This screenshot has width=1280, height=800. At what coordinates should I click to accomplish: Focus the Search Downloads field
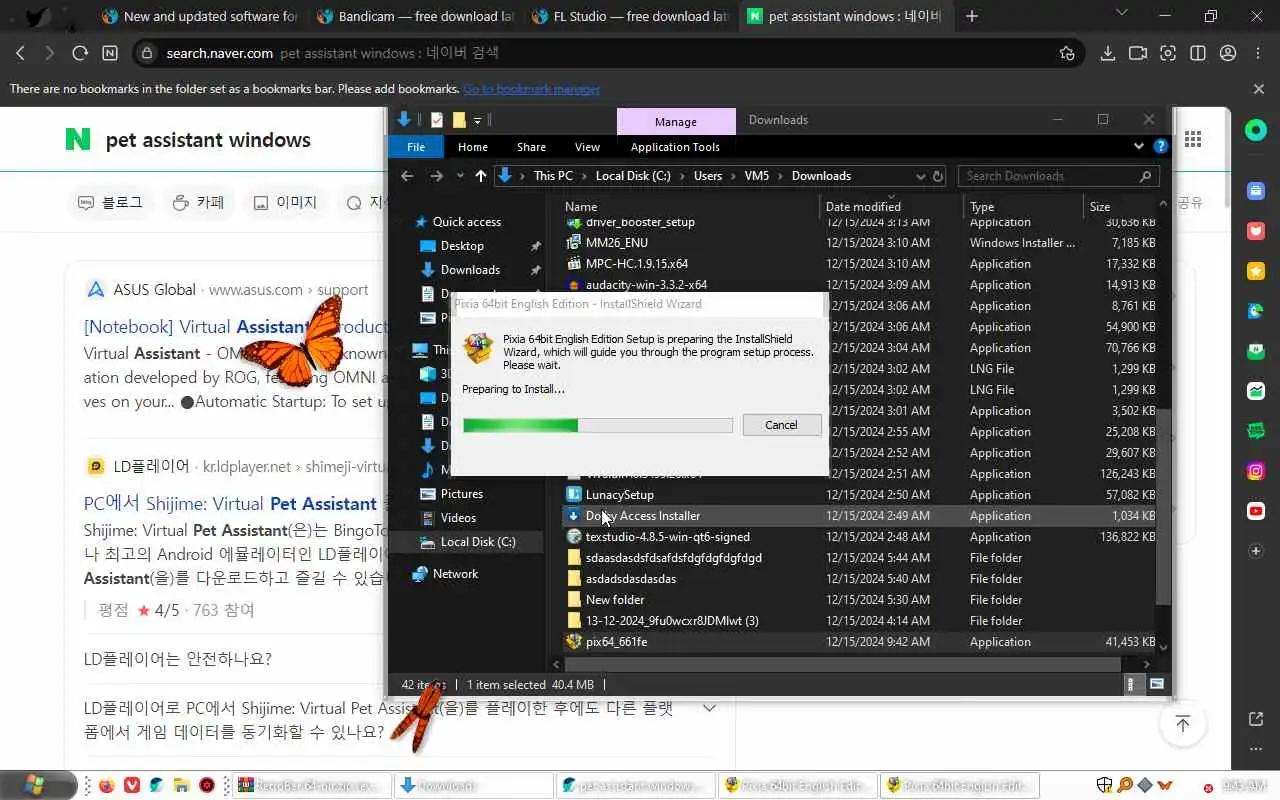pyautogui.click(x=1059, y=176)
